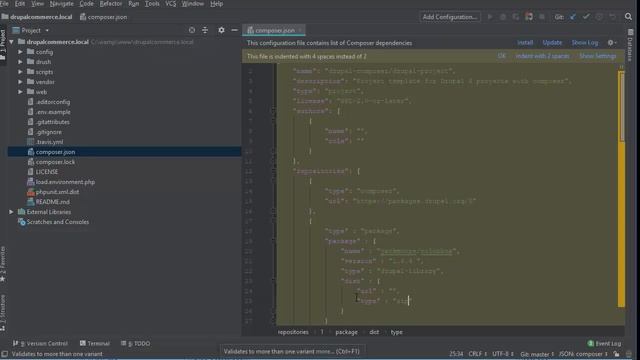Open the JSON: composer schema dropdown
640x360 pixels.
[583, 354]
